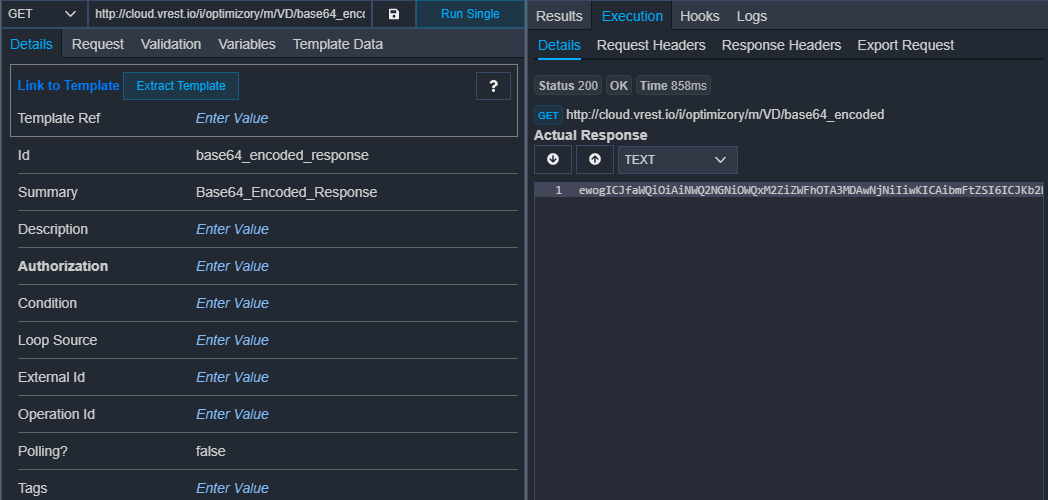The width and height of the screenshot is (1048, 500).
Task: Edit the Operation Id Enter Value field
Action: pyautogui.click(x=232, y=414)
